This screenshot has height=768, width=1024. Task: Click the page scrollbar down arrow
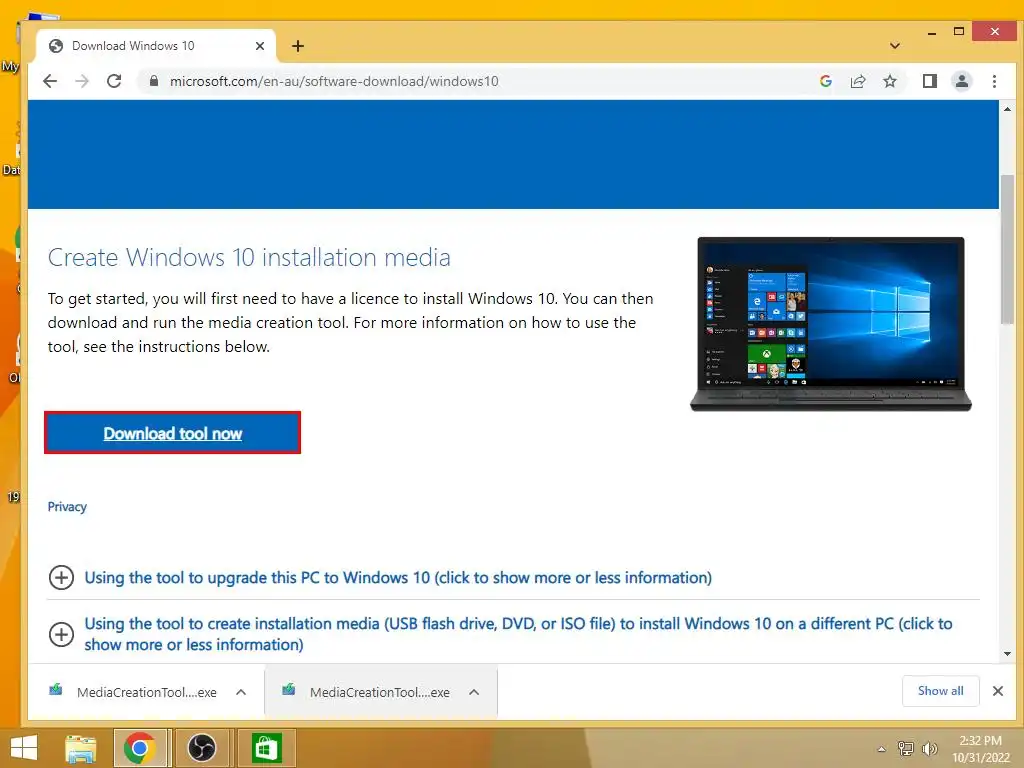(1007, 654)
